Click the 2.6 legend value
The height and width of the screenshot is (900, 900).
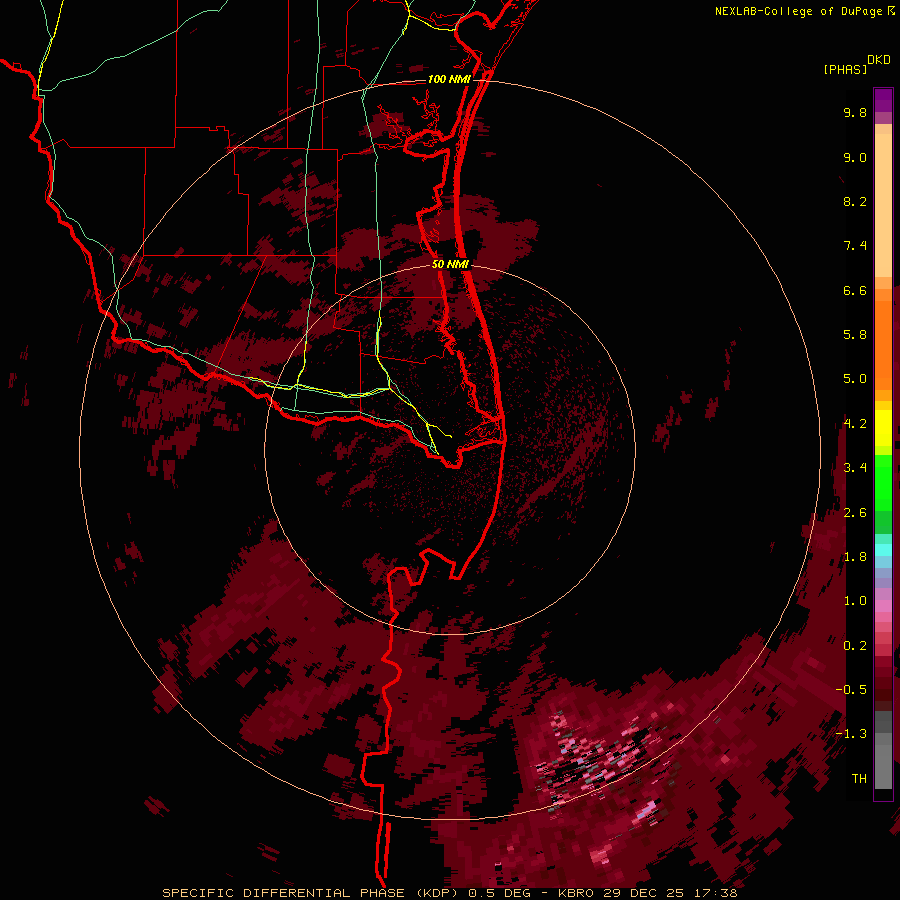pos(855,512)
